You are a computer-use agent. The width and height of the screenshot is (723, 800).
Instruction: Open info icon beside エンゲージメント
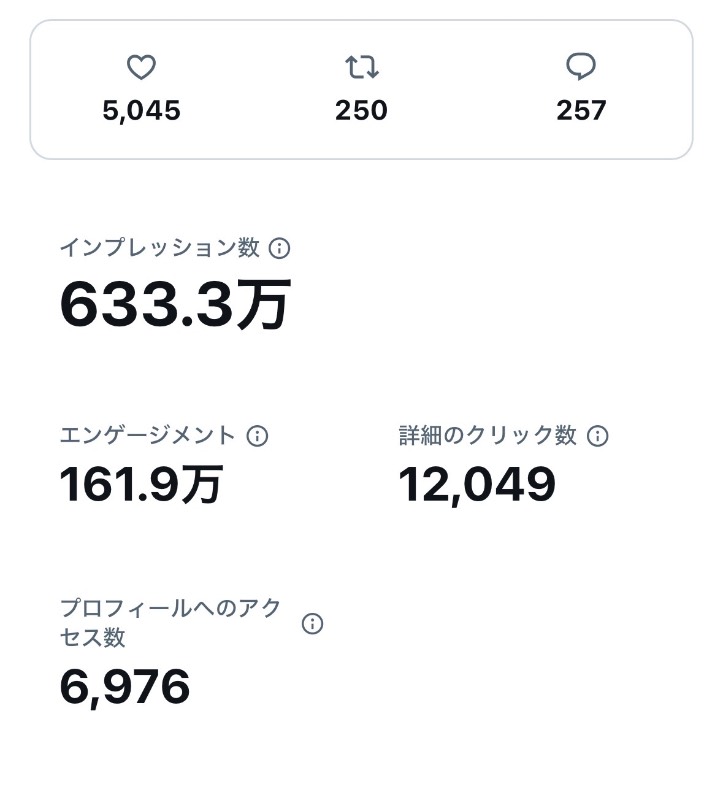[257, 436]
